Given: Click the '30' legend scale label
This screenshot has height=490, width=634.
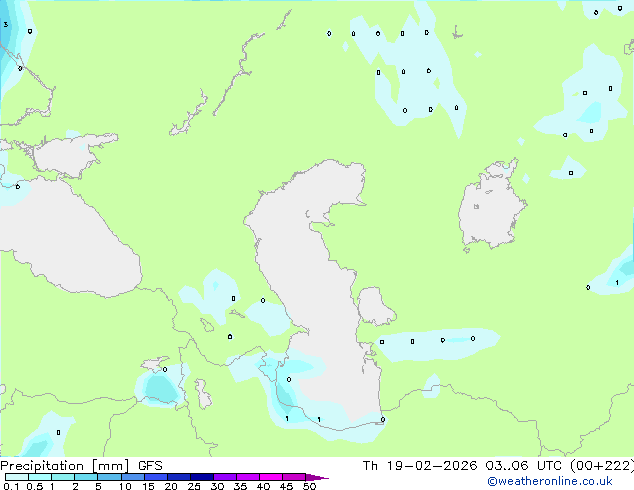Looking at the screenshot, I should (217, 486).
